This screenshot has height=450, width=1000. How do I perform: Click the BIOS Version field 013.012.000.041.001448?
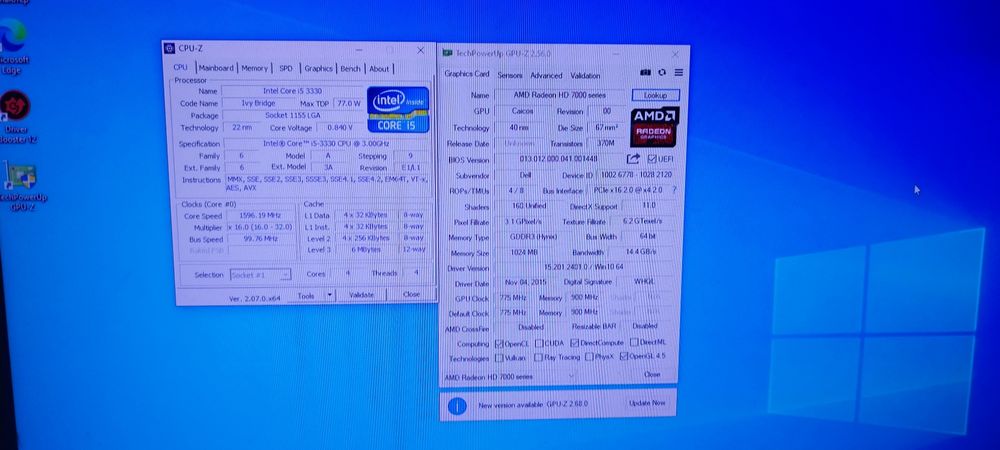559,159
